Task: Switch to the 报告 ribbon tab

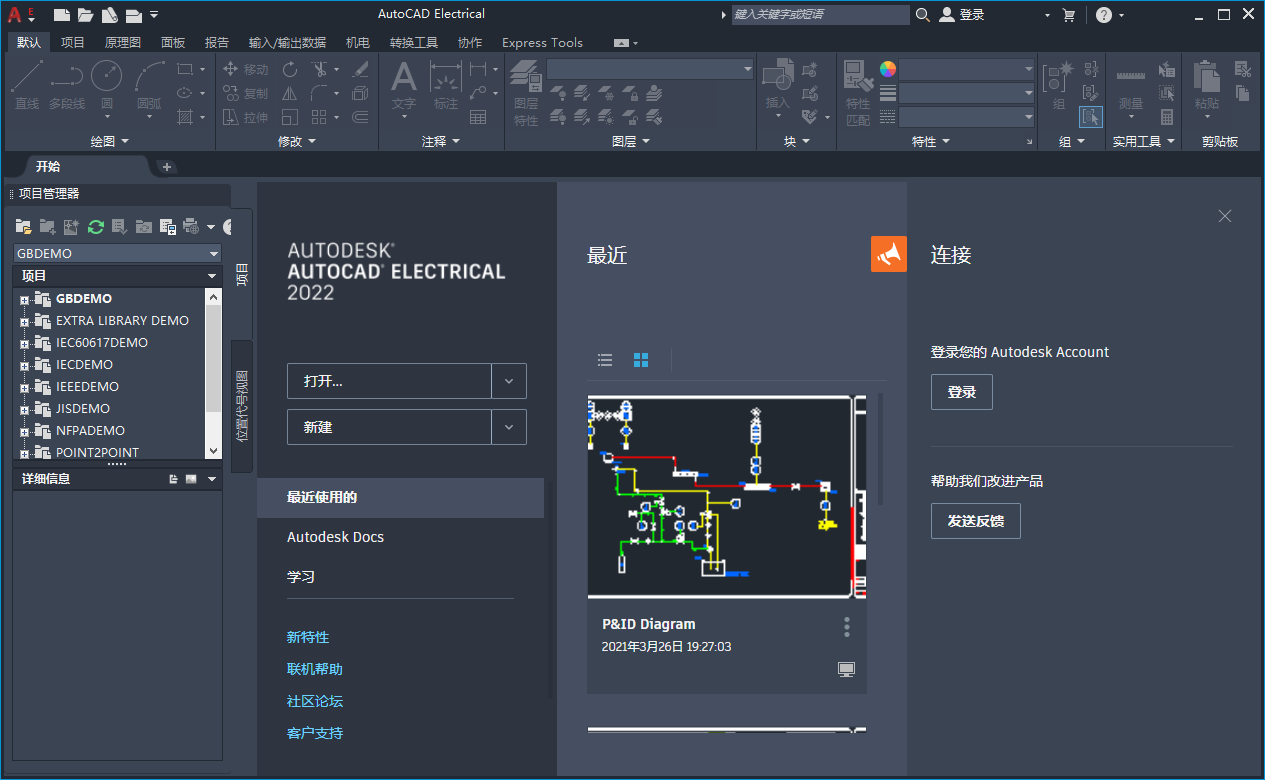Action: tap(217, 42)
